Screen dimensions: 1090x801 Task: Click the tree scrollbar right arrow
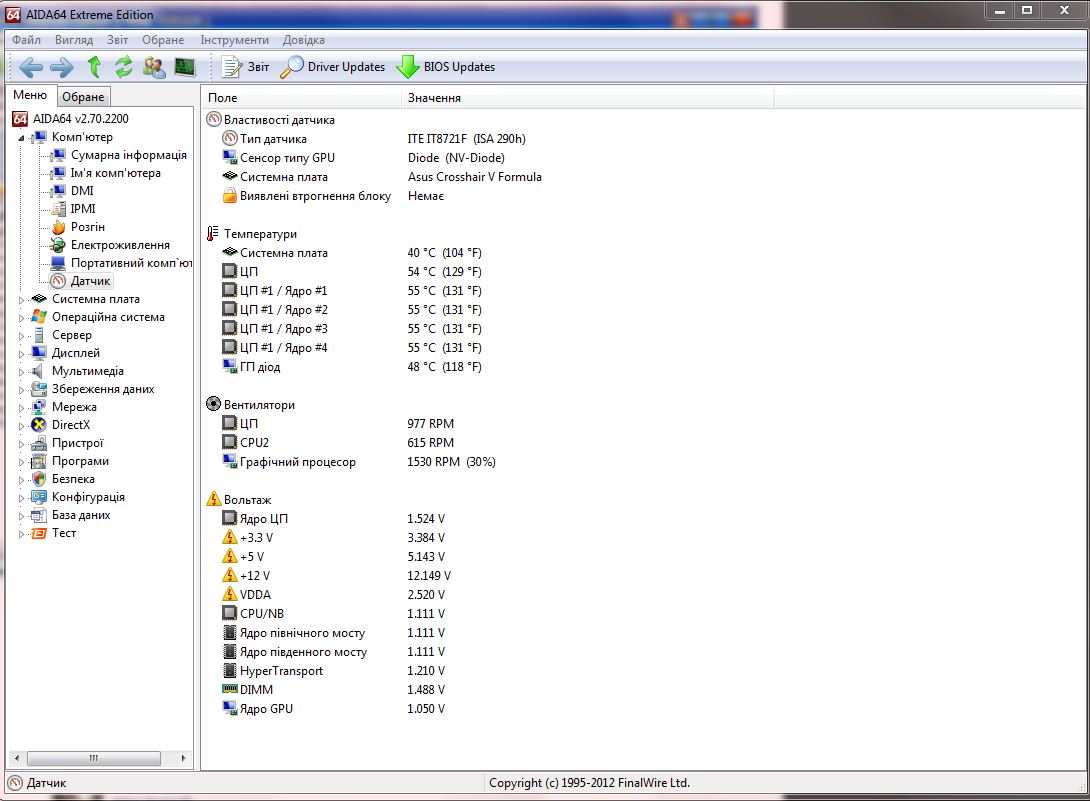pos(183,758)
